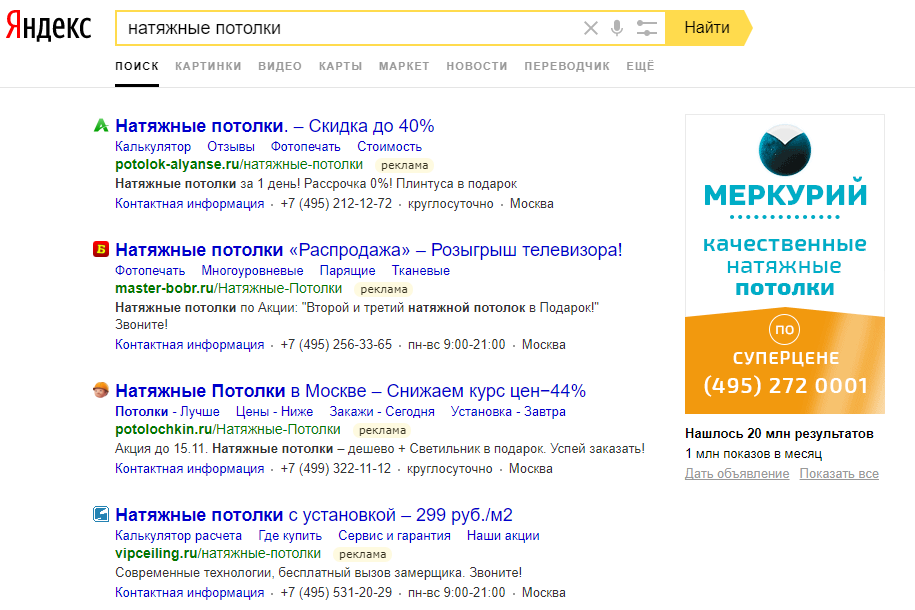Click the green favicon next to potolok-alyanse result
The height and width of the screenshot is (610, 915).
click(x=101, y=125)
